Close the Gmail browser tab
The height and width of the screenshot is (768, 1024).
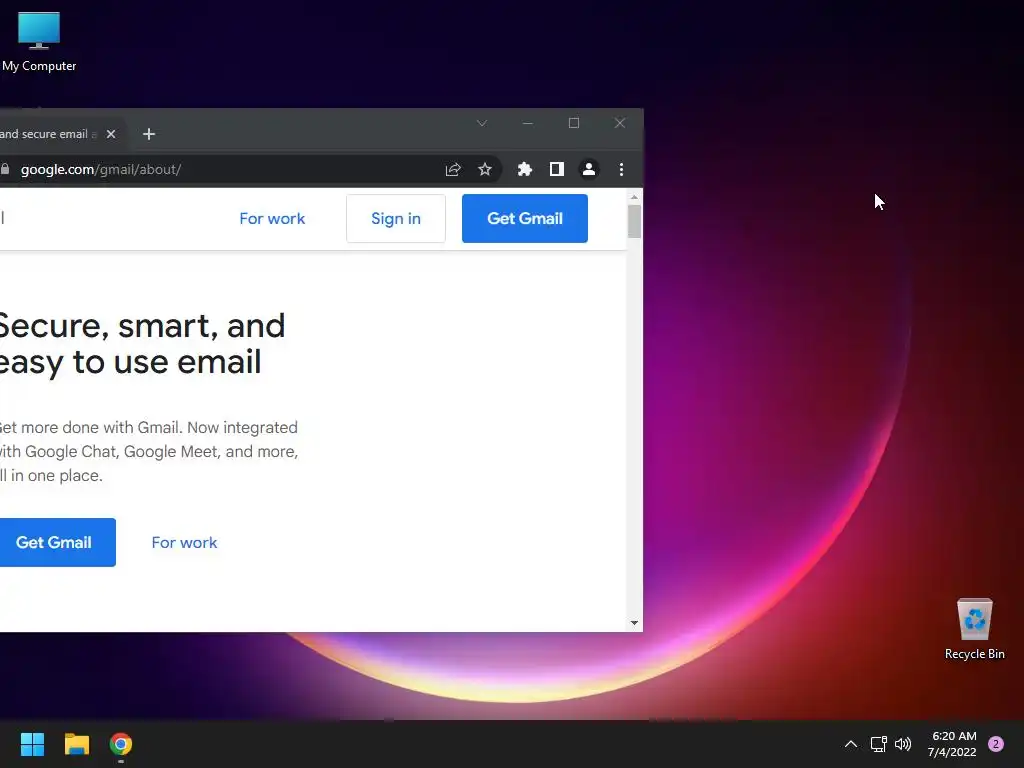click(111, 134)
